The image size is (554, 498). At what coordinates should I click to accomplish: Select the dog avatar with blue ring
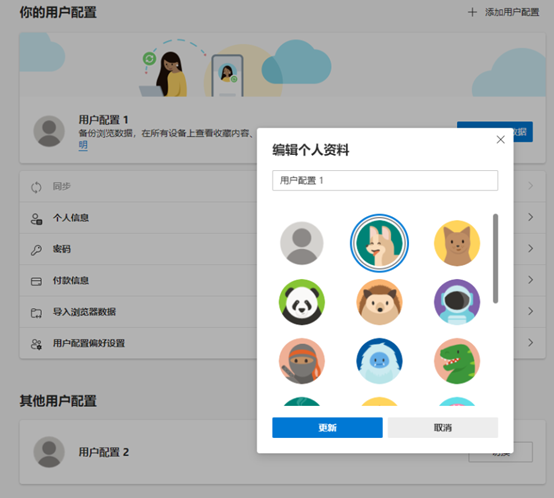(379, 243)
